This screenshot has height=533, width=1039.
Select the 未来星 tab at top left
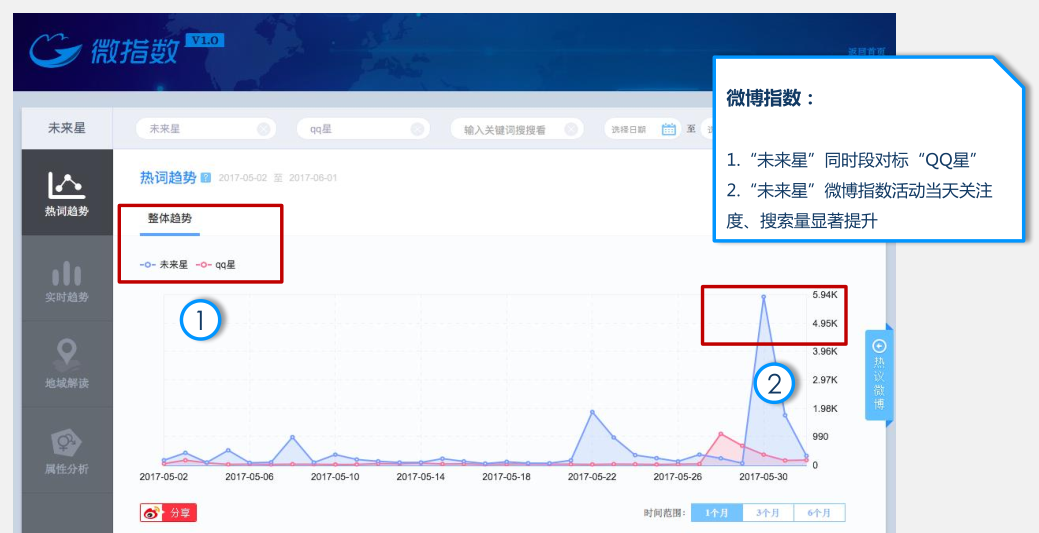tap(67, 128)
